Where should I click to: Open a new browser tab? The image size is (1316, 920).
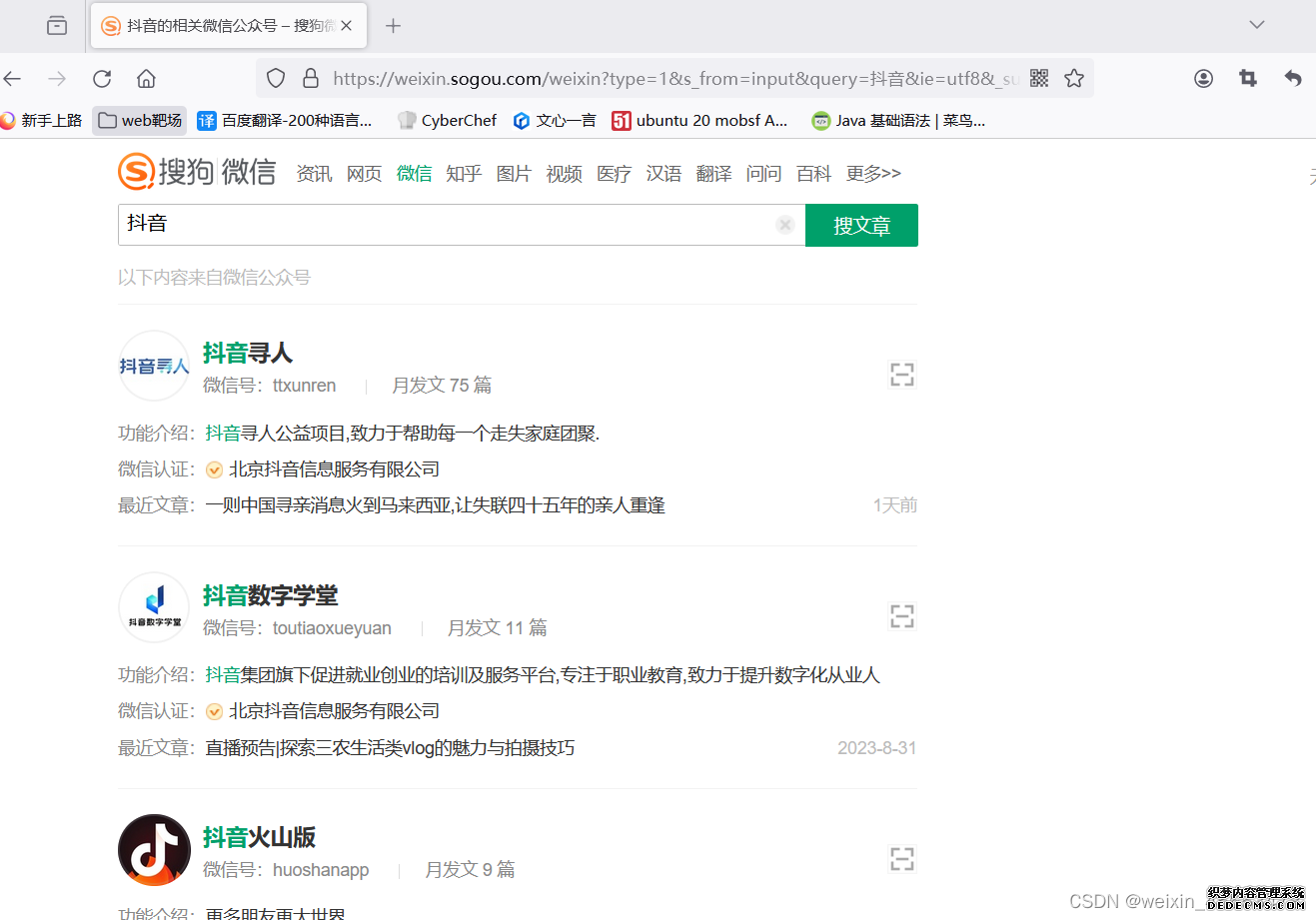(x=393, y=26)
